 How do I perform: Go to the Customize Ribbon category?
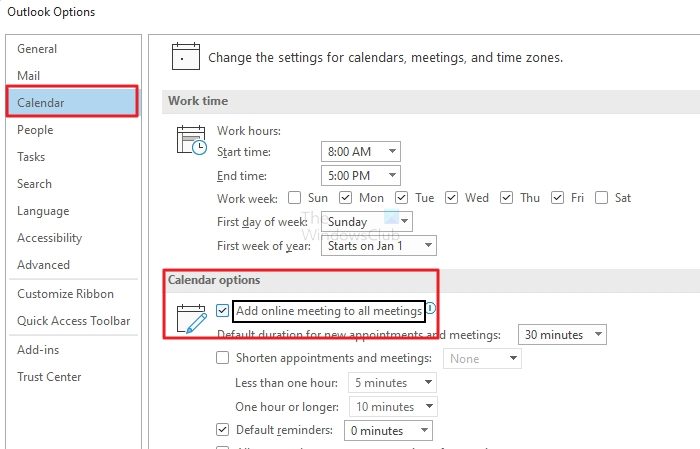click(65, 294)
